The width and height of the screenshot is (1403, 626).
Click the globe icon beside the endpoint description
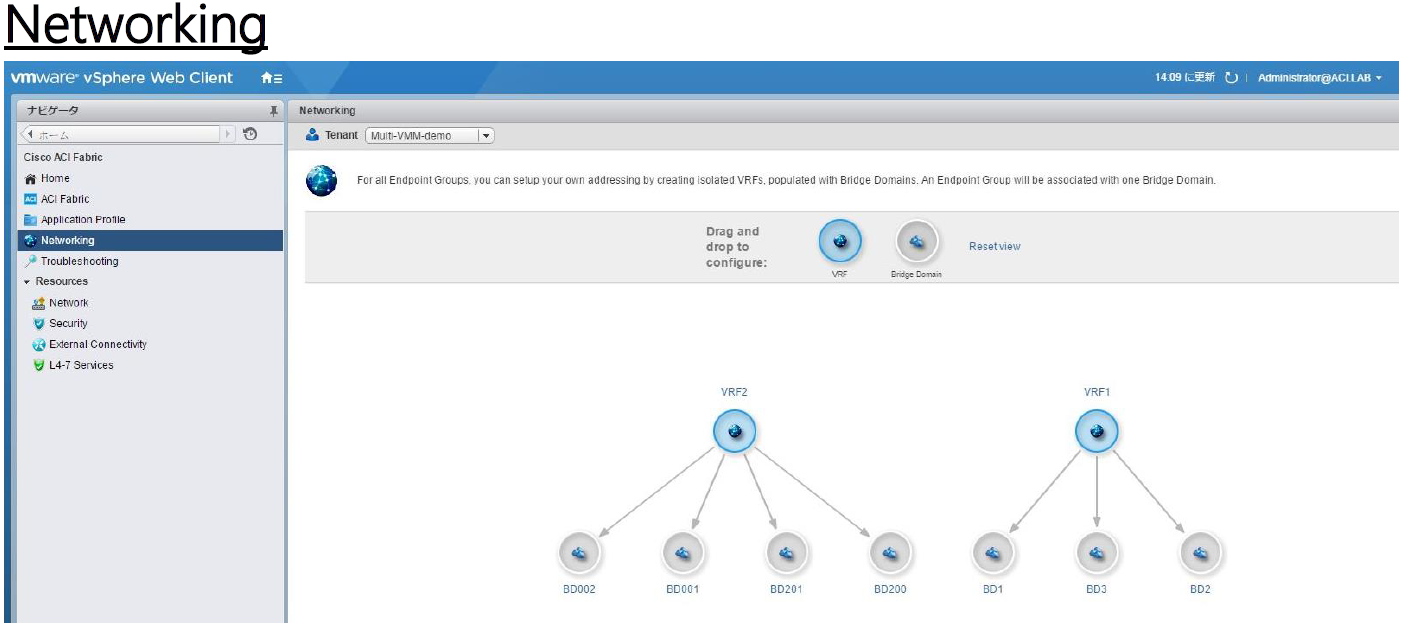click(320, 182)
